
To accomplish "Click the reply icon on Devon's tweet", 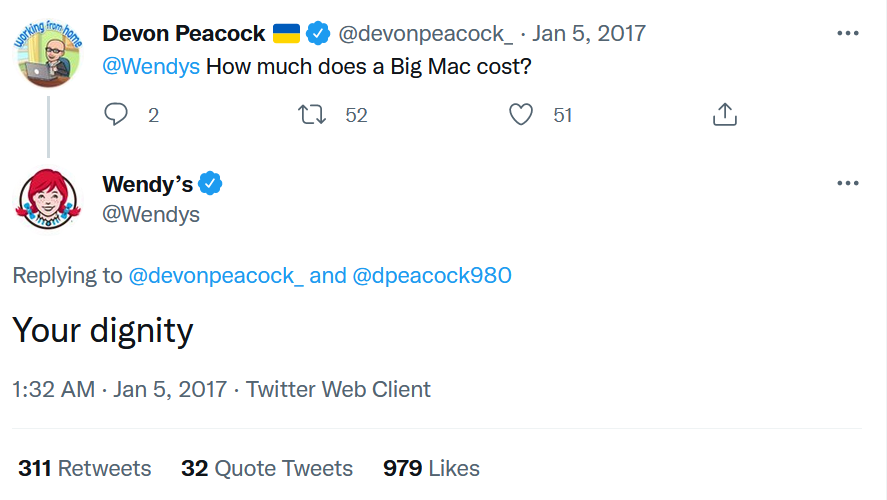I will pos(117,115).
